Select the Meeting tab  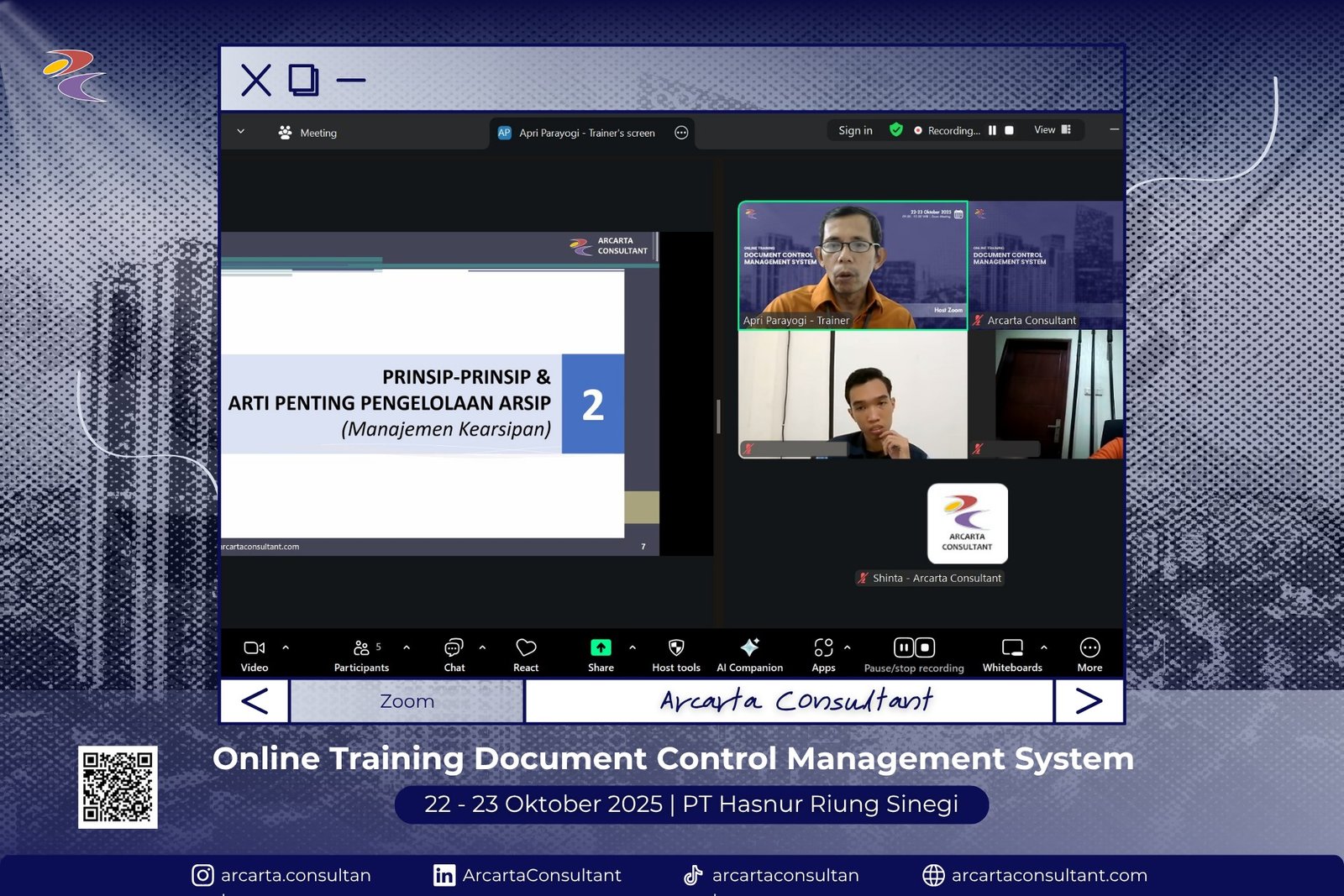(x=307, y=133)
